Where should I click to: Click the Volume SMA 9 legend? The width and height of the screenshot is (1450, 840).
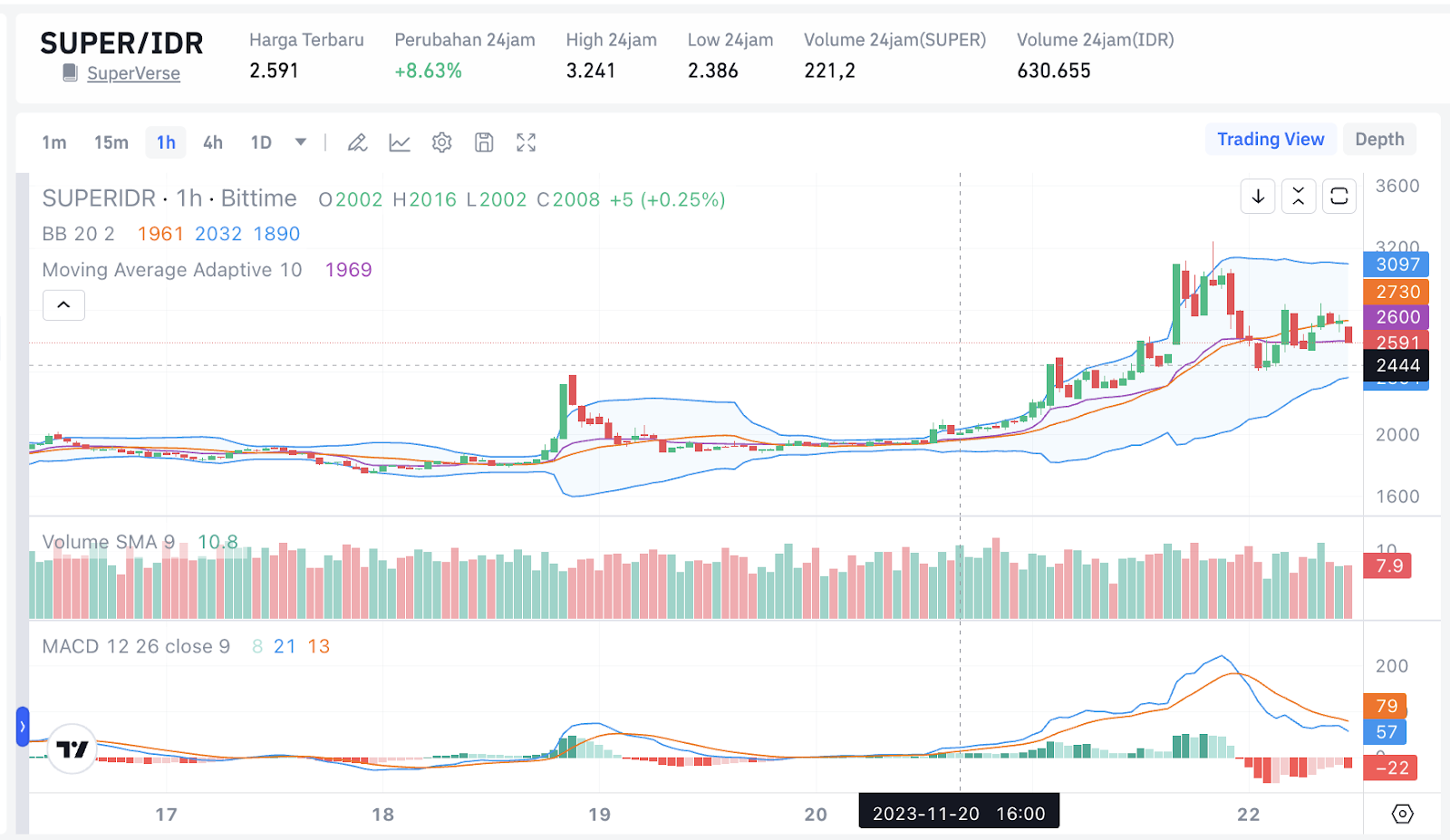pyautogui.click(x=109, y=542)
